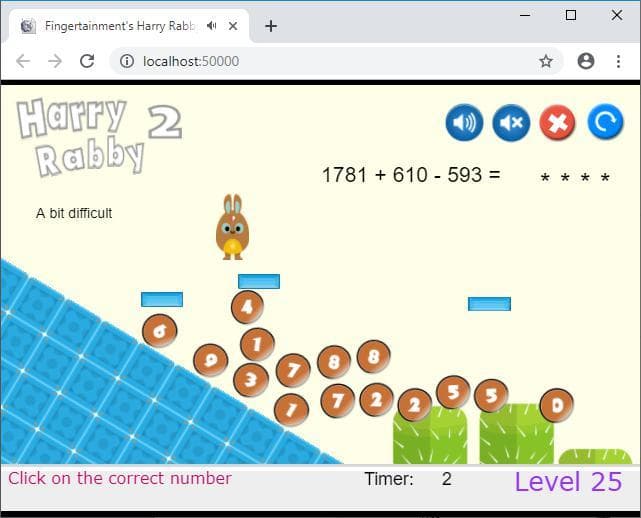Select the tilted 1 ball below the 3
The height and width of the screenshot is (518, 641).
(x=291, y=410)
